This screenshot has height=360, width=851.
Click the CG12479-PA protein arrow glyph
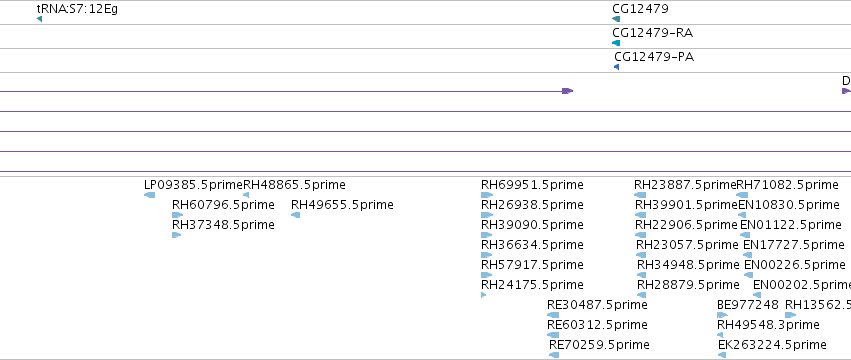point(617,67)
